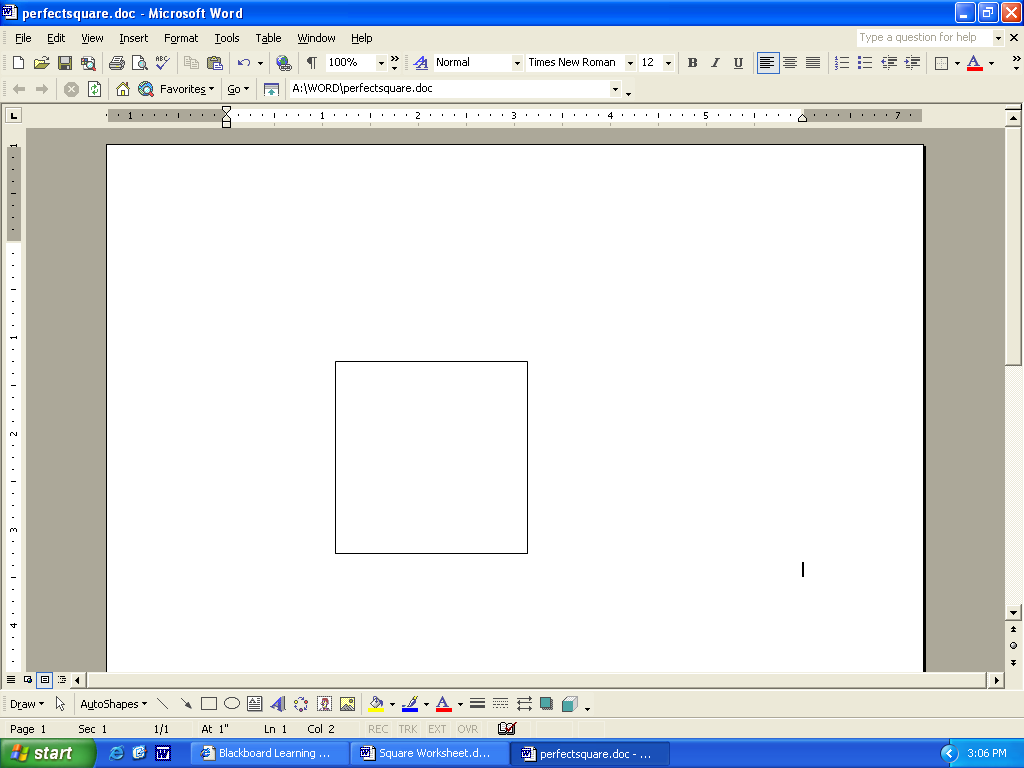Click the Decrease Indent icon
The image size is (1024, 768).
pos(889,63)
